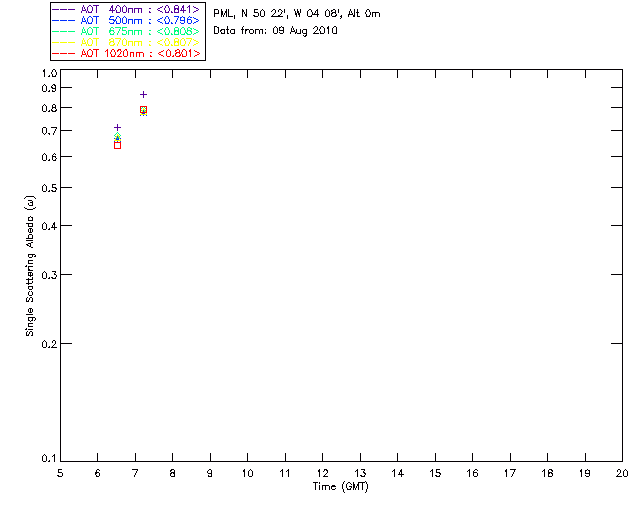Click the 'Data from: 09 Aug 2010' text

click(x=276, y=31)
